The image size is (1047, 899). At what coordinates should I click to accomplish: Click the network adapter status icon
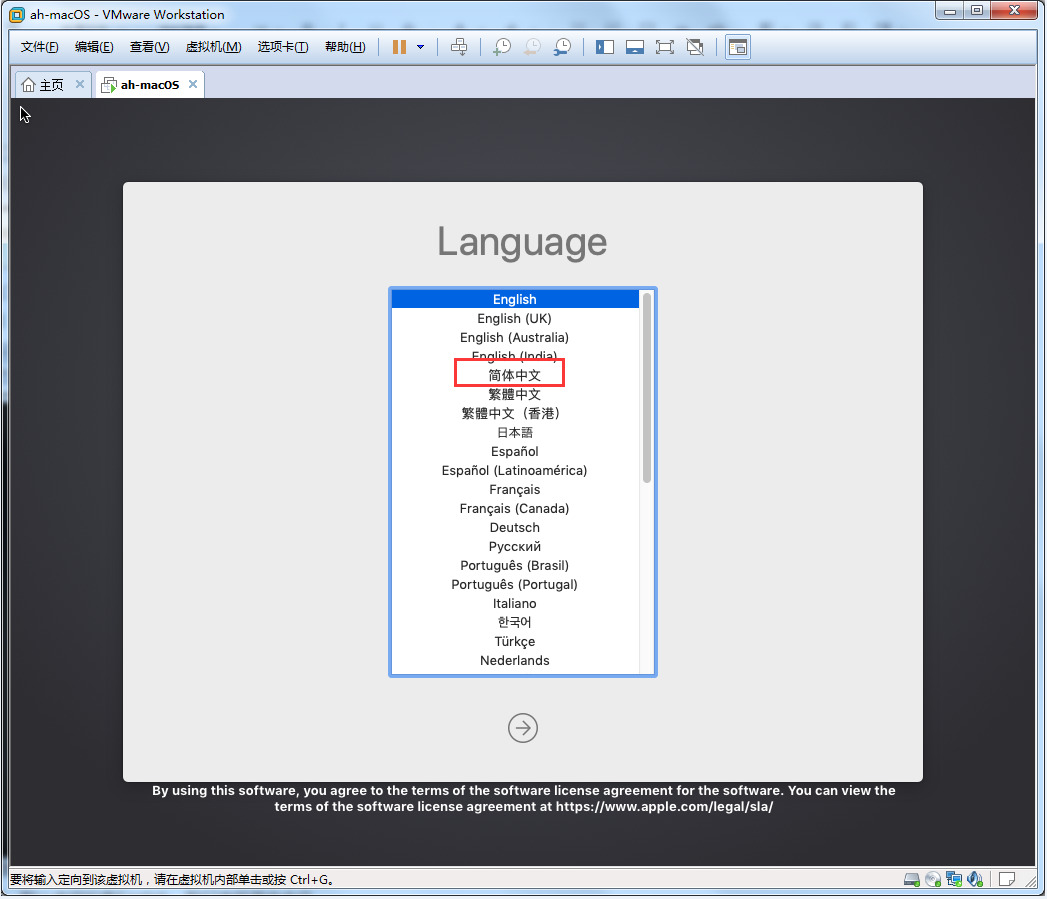(x=954, y=879)
